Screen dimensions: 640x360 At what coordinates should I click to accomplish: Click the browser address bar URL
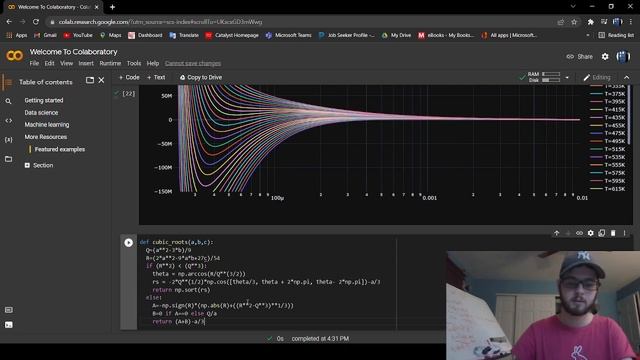pos(160,22)
